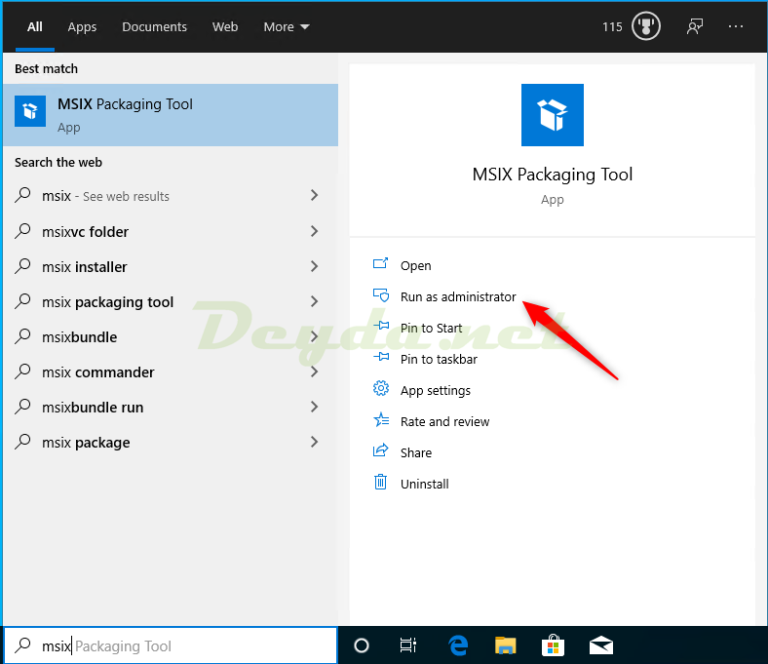Launch Microsoft Store from taskbar
This screenshot has height=664, width=768.
(x=553, y=645)
